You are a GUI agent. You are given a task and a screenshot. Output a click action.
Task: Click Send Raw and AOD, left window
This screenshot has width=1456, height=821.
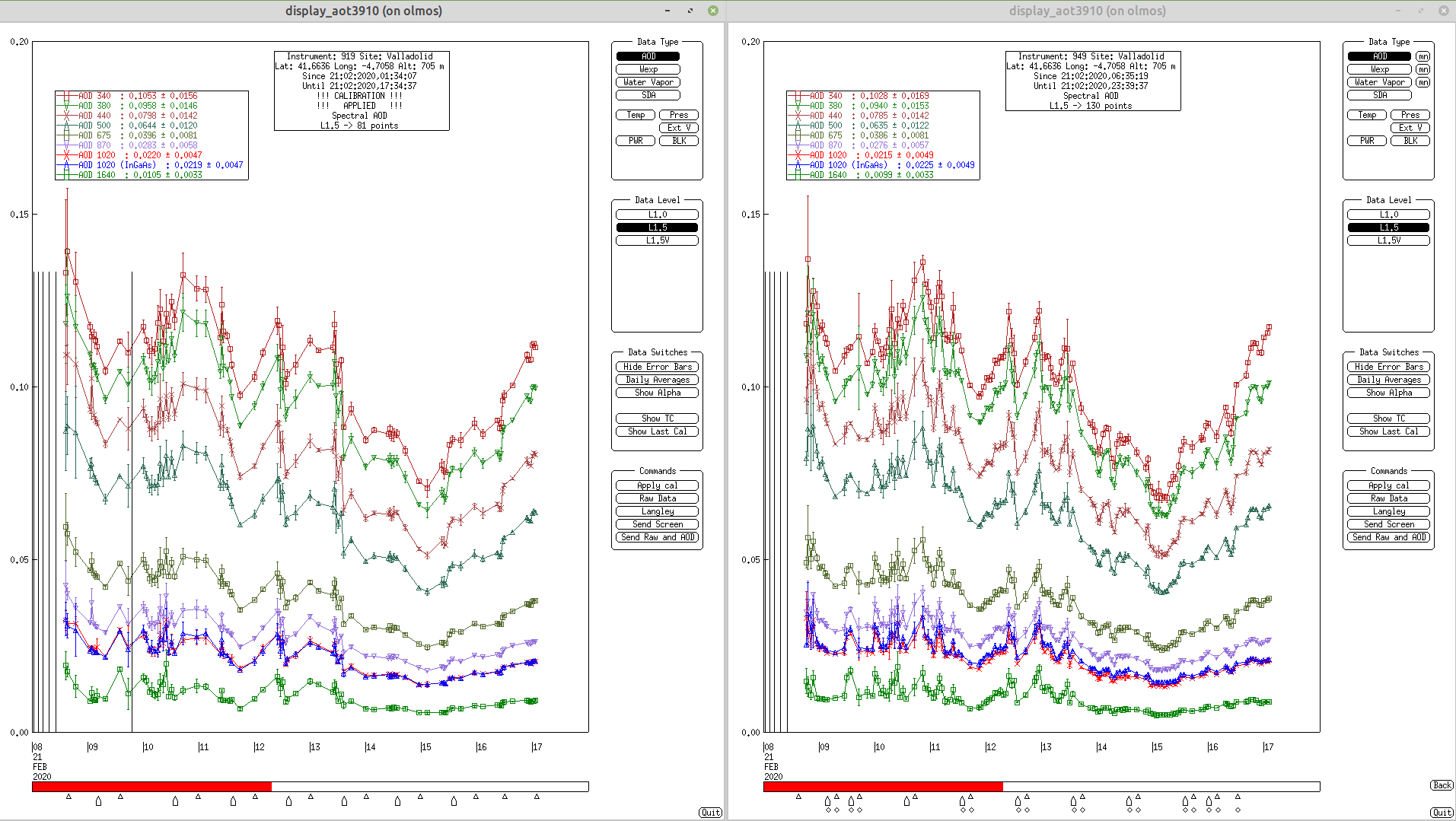pos(657,537)
